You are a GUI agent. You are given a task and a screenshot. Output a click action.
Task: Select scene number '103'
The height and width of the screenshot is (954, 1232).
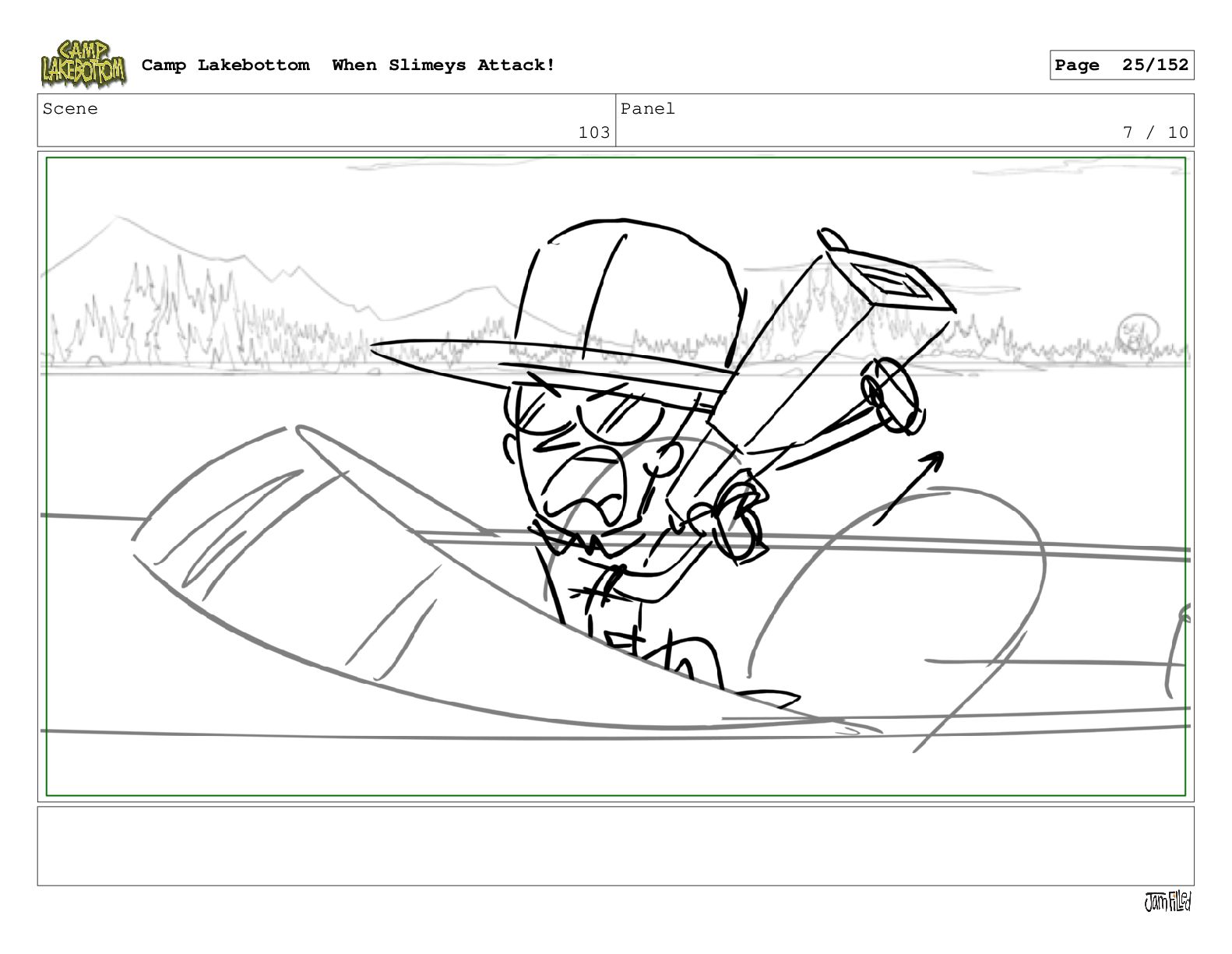pyautogui.click(x=594, y=132)
